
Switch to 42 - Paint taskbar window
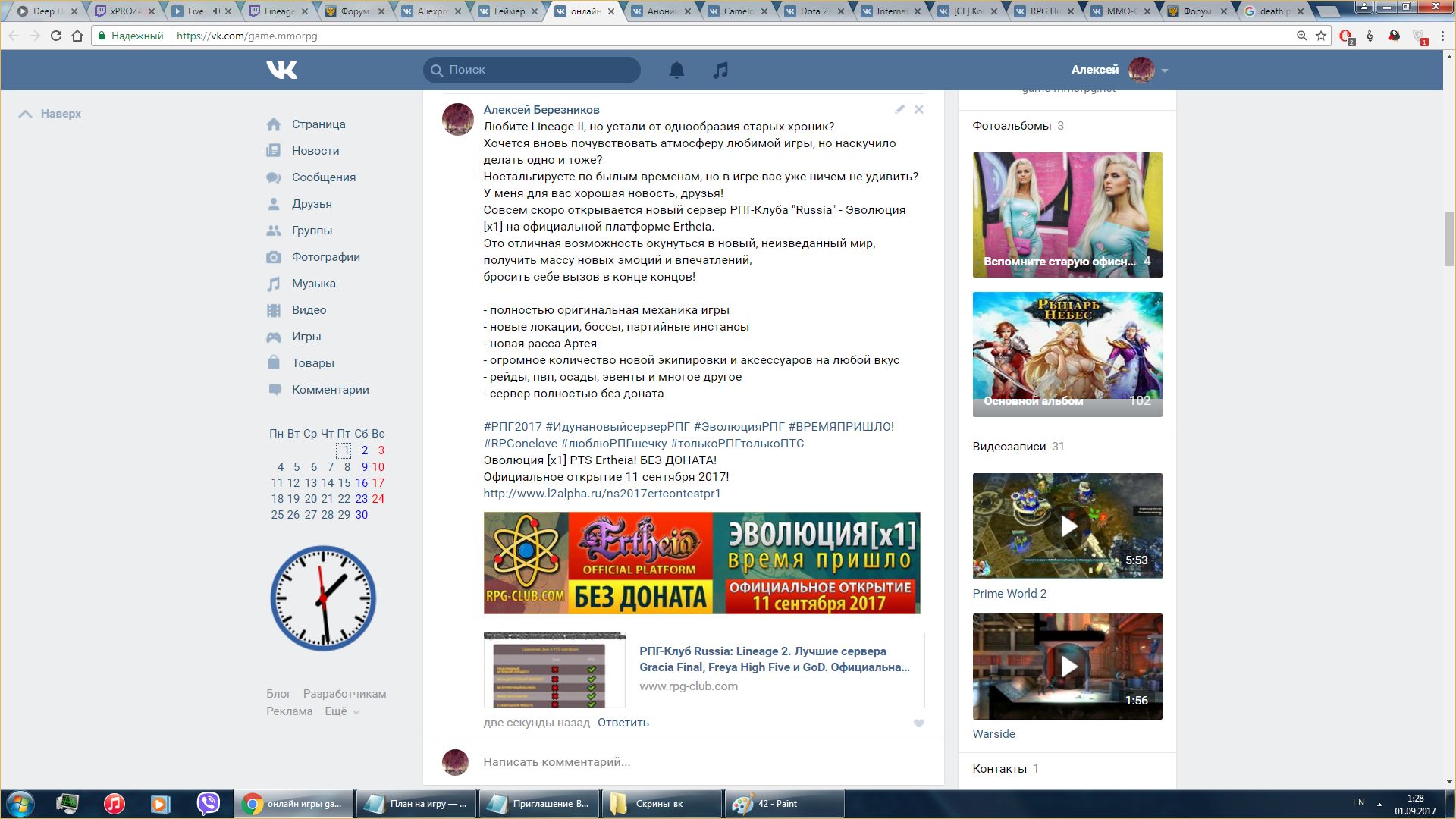coord(785,804)
